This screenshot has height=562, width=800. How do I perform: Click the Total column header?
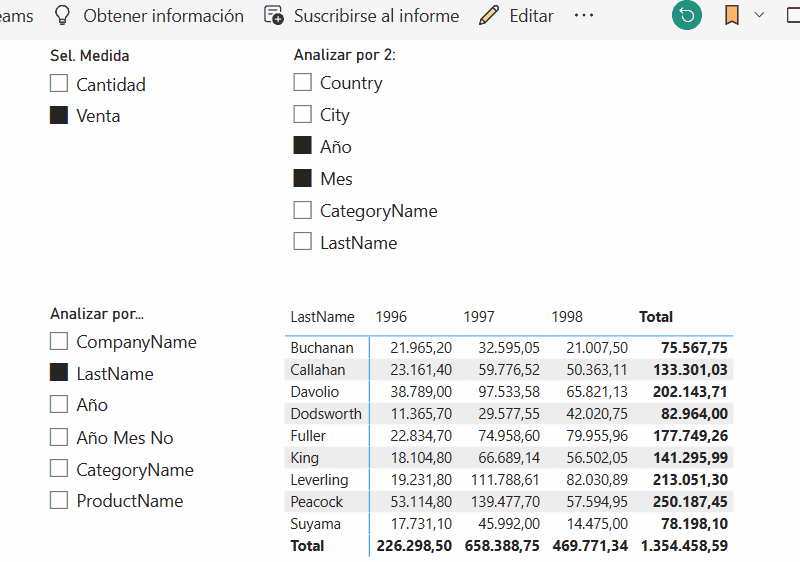click(x=656, y=317)
